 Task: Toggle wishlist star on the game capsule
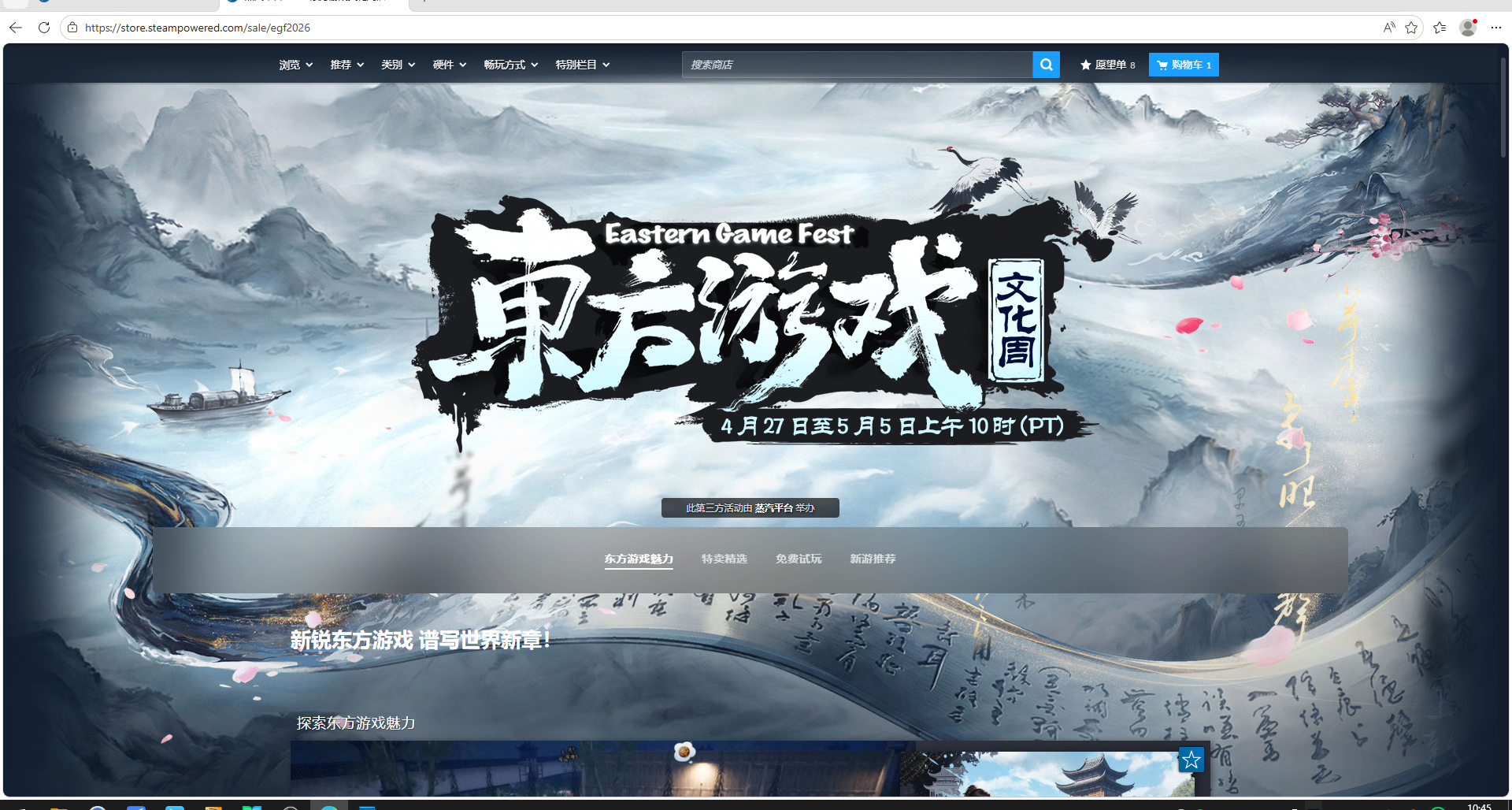pos(1191,760)
